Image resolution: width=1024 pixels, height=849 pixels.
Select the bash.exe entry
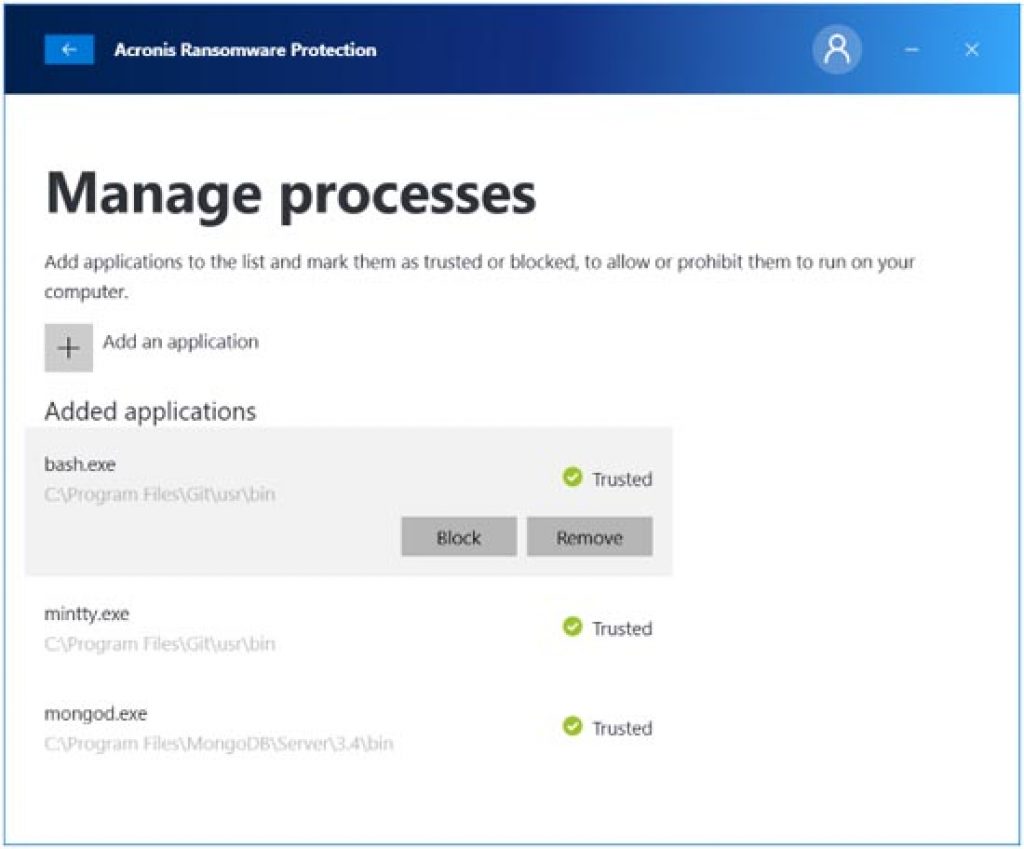[80, 464]
